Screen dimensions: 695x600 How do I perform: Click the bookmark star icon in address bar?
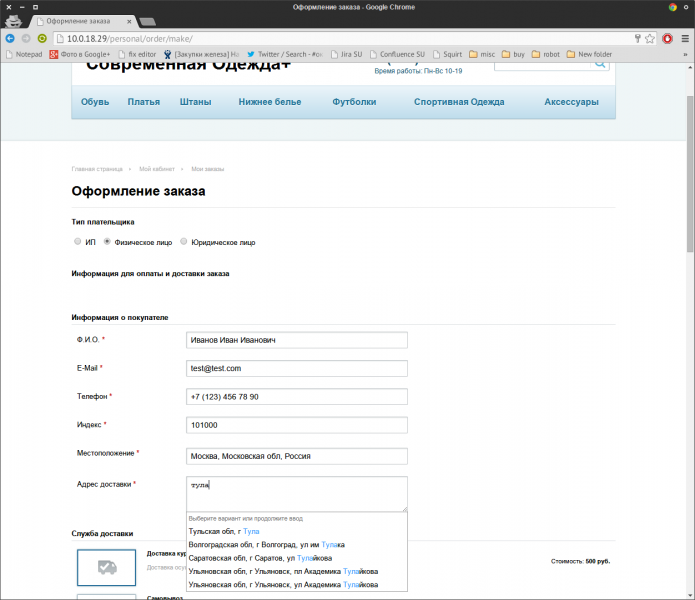click(x=650, y=38)
